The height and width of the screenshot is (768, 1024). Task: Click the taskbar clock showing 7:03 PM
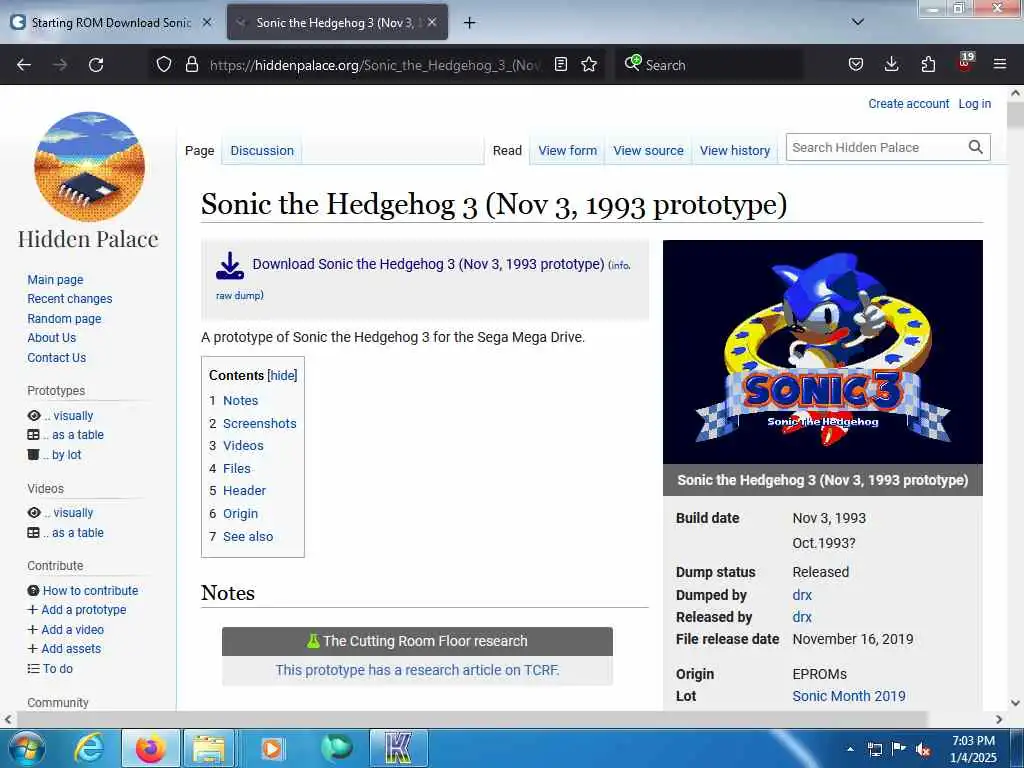(x=973, y=749)
